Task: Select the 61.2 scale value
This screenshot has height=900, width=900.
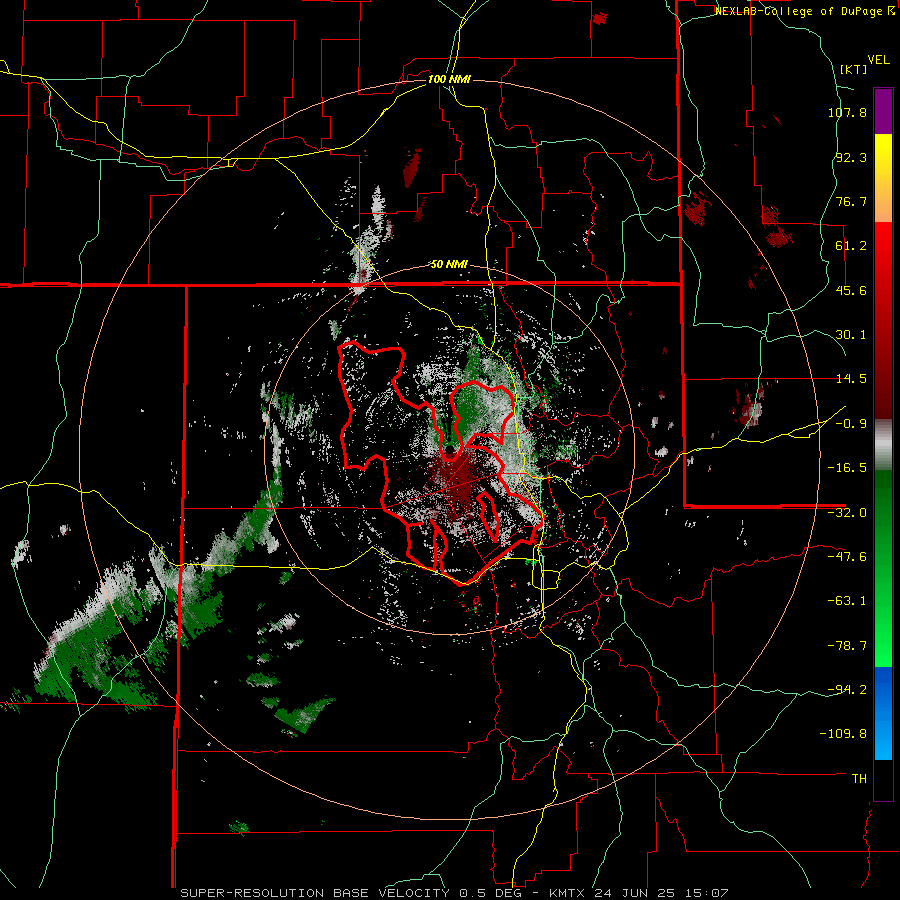Action: (851, 246)
